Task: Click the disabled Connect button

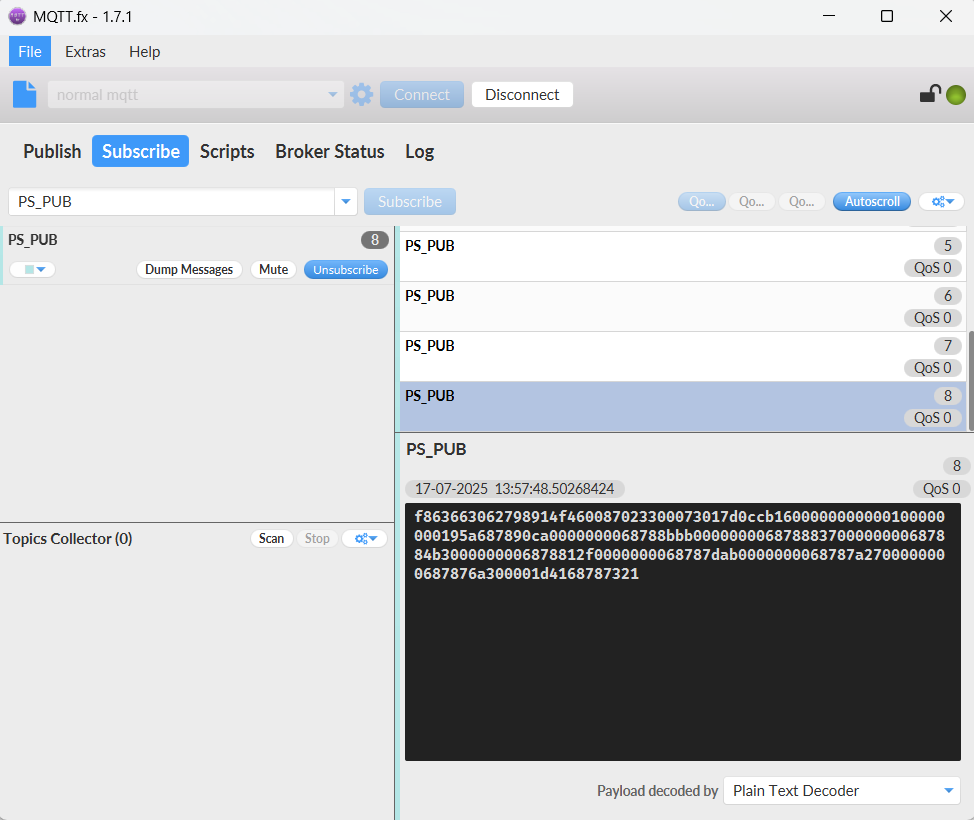Action: (x=422, y=94)
